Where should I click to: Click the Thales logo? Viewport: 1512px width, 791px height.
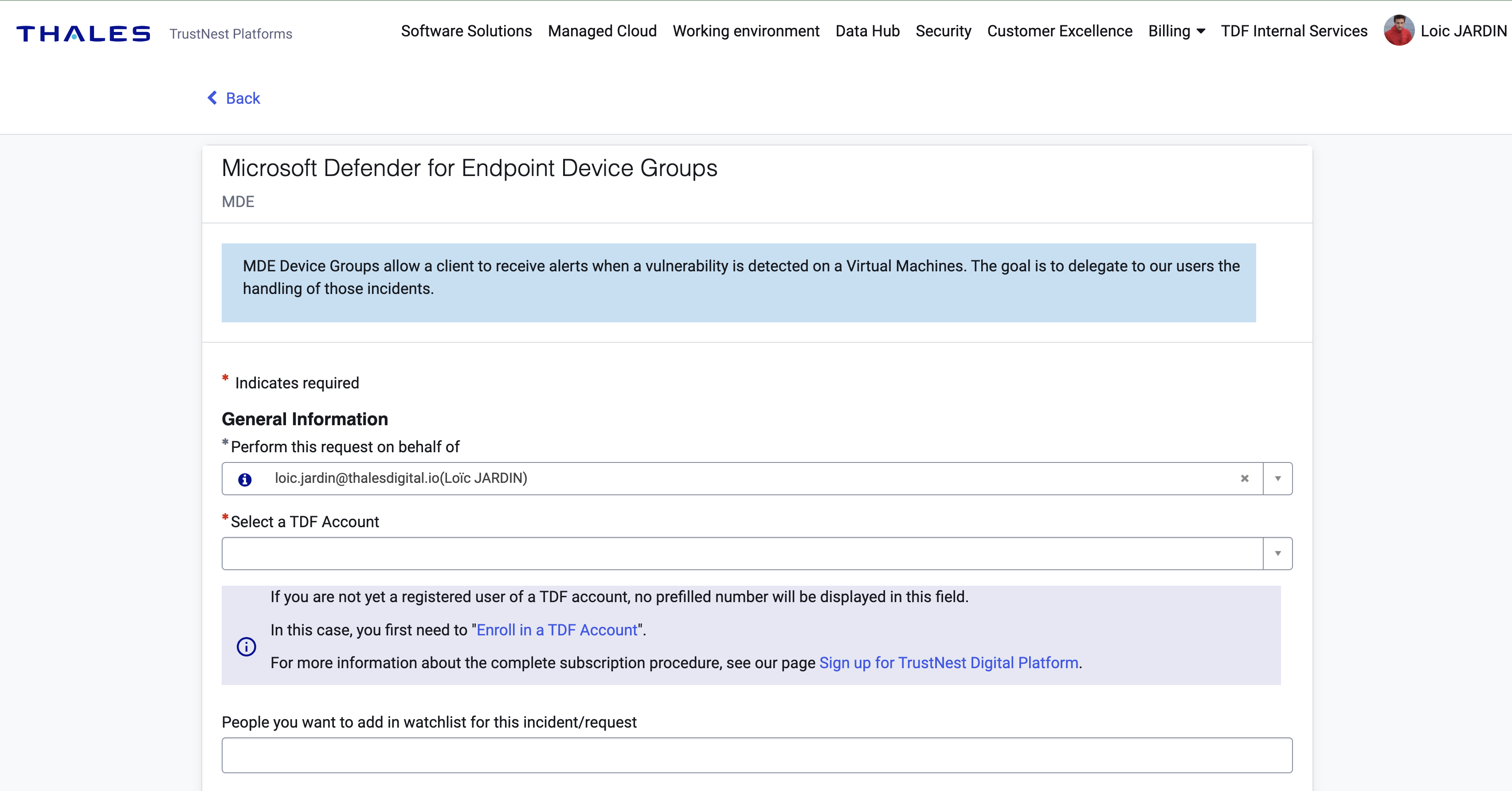click(83, 33)
